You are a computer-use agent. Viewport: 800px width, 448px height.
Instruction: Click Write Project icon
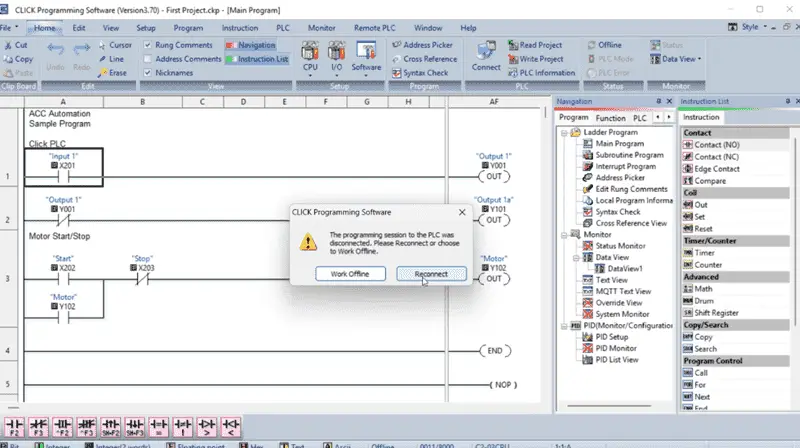513,59
